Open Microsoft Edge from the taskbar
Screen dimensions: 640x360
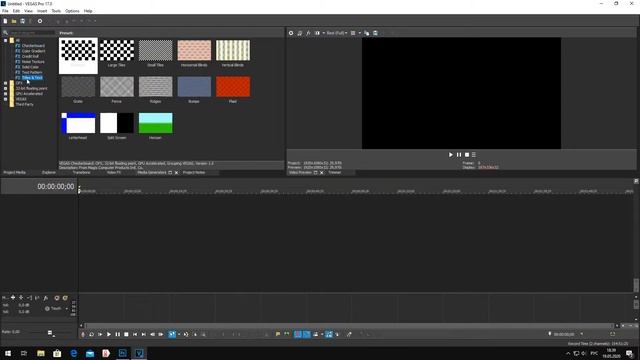tap(74, 353)
